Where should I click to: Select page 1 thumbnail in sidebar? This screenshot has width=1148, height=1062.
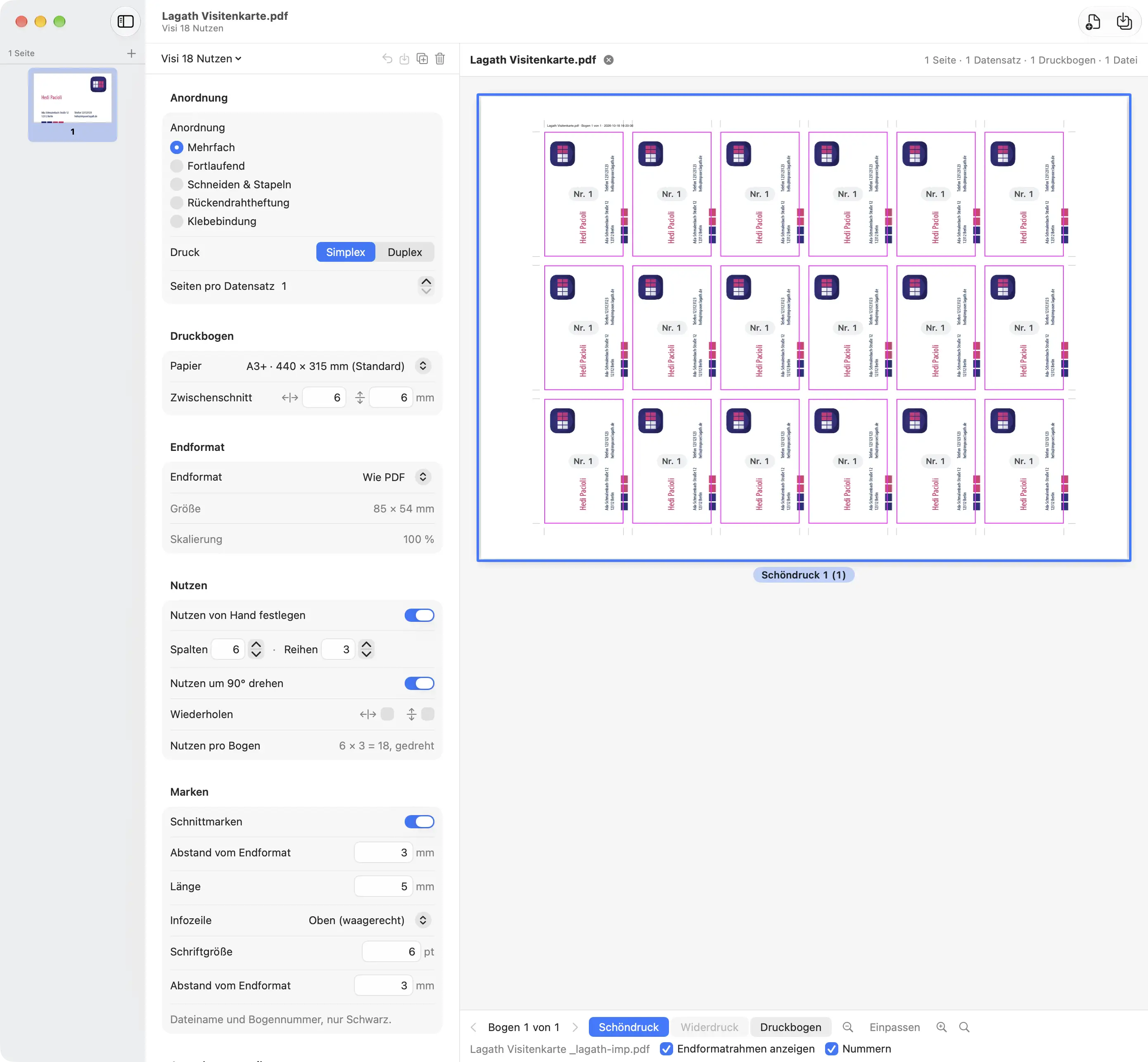73,105
